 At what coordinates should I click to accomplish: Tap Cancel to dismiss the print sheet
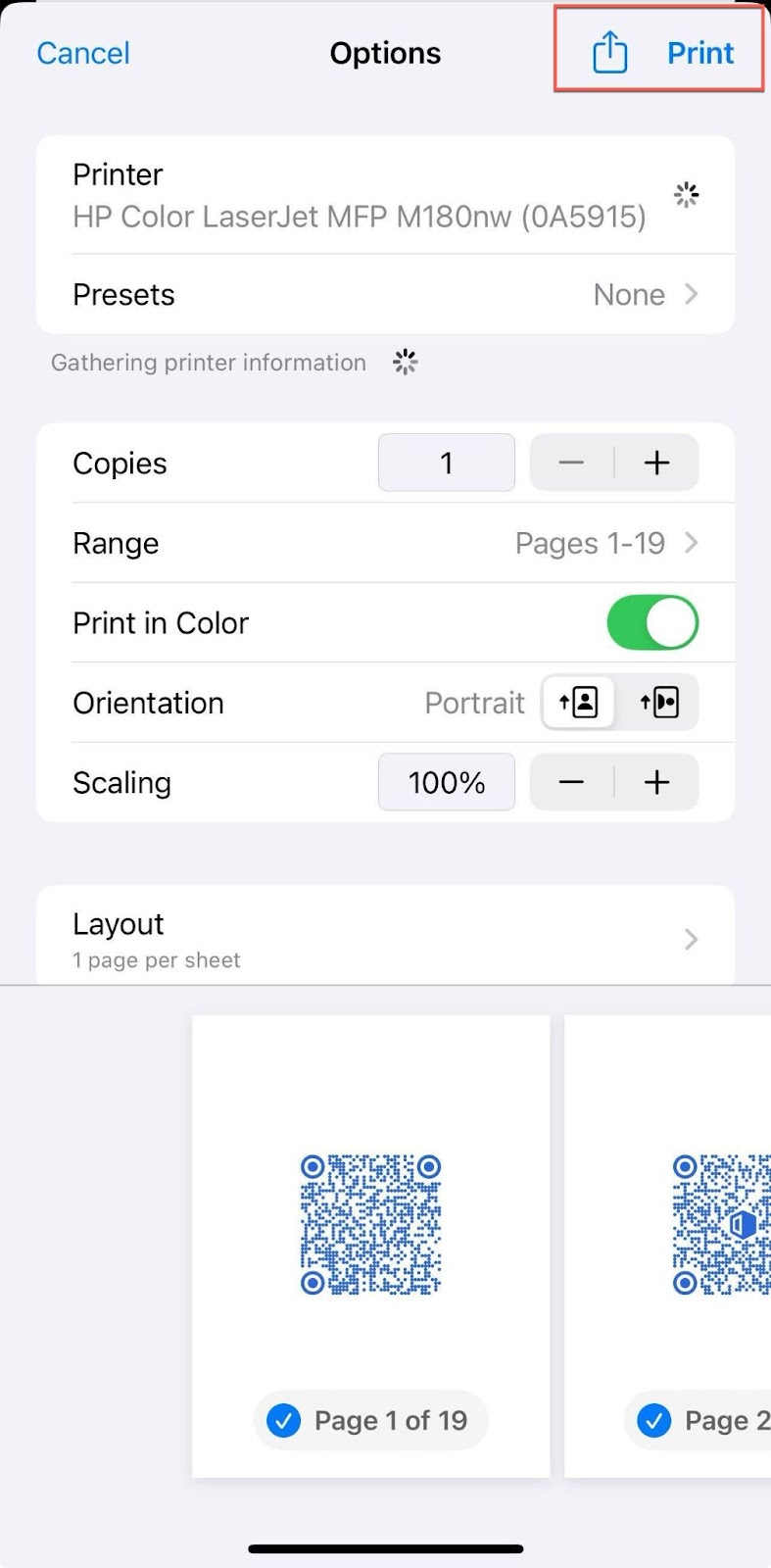pyautogui.click(x=83, y=53)
